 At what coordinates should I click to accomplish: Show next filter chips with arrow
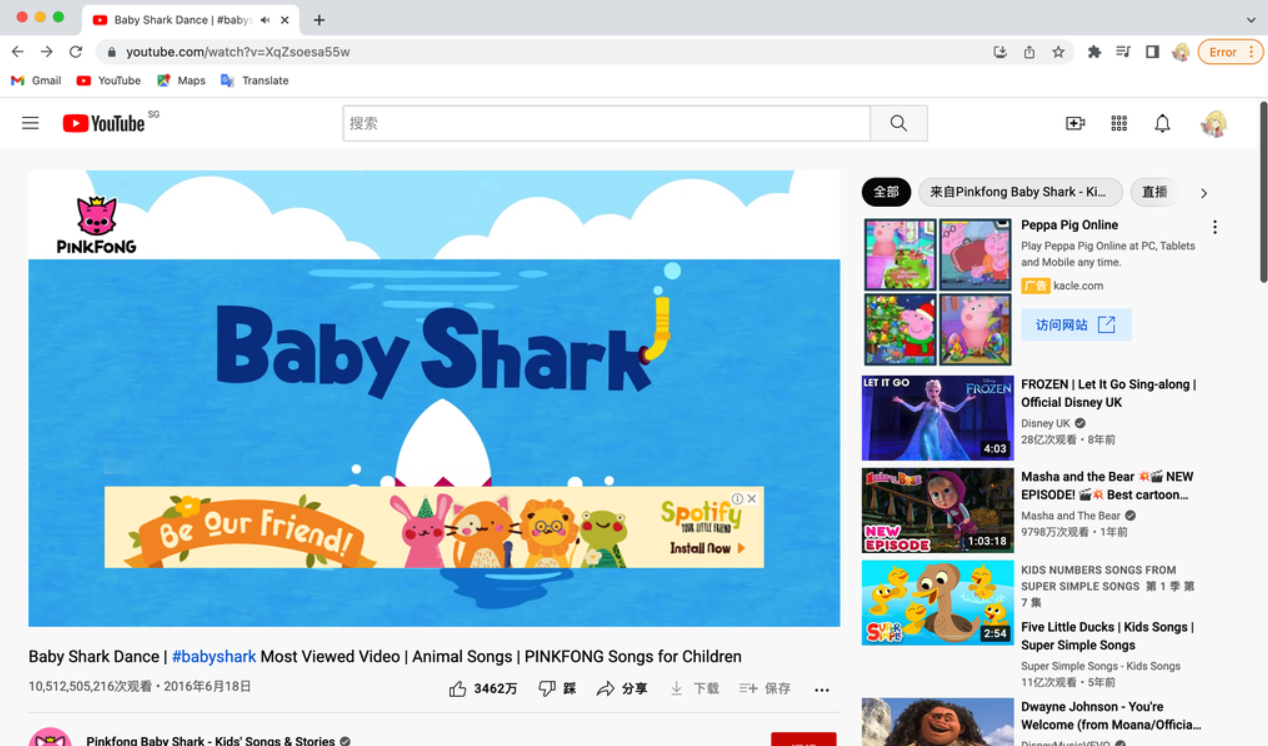click(x=1204, y=193)
